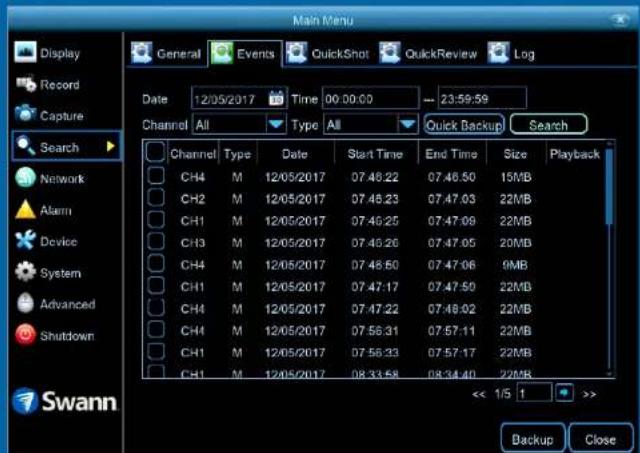
Task: Open the Network menu item
Action: pos(50,178)
